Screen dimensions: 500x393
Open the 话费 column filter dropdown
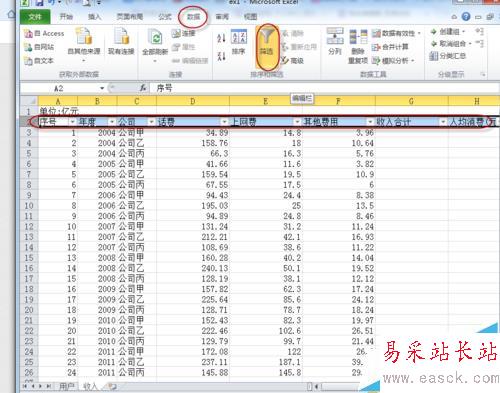[x=225, y=122]
